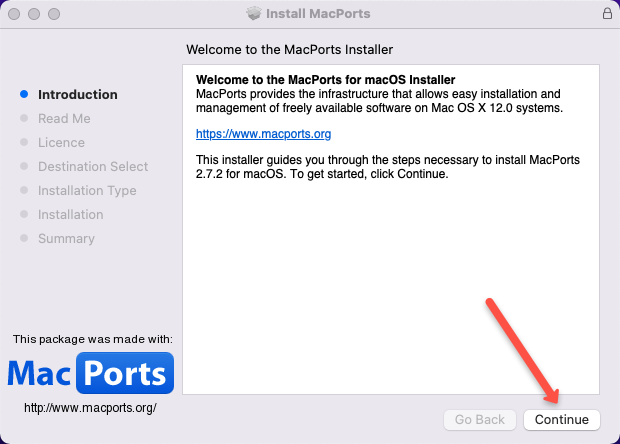Select the Installation step
This screenshot has width=620, height=444.
tap(71, 215)
